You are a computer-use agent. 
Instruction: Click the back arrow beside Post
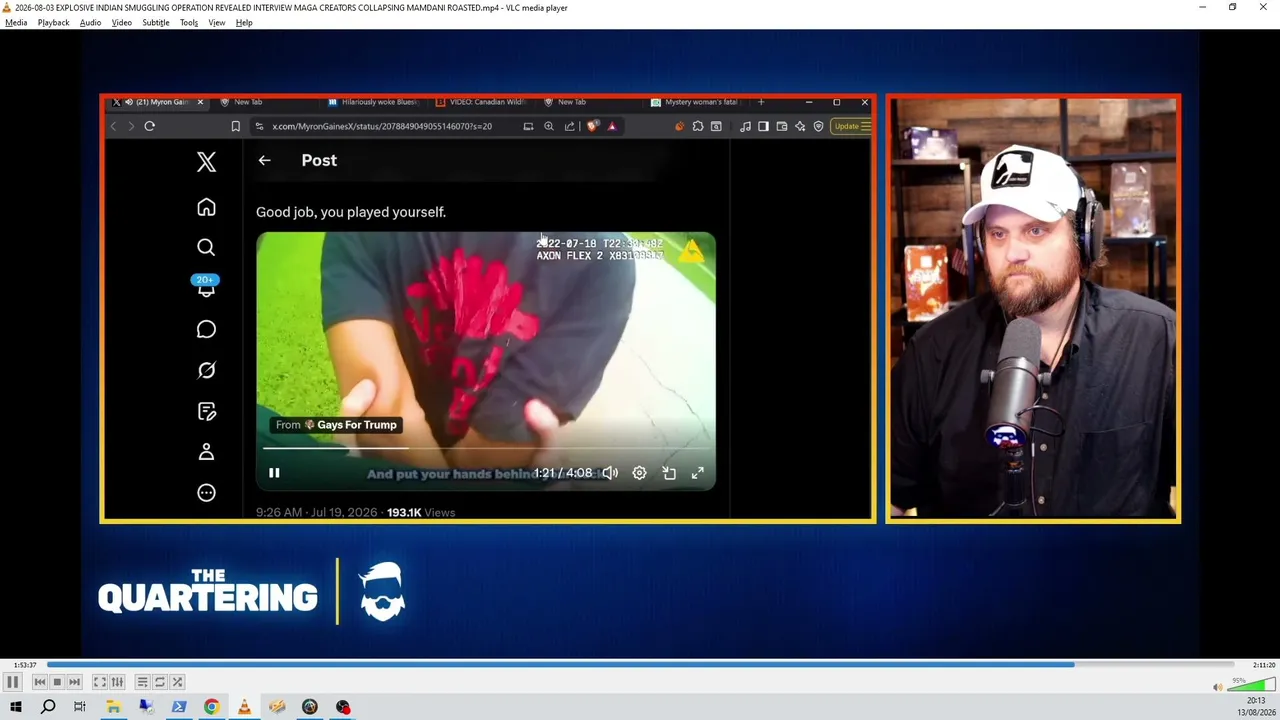point(264,160)
